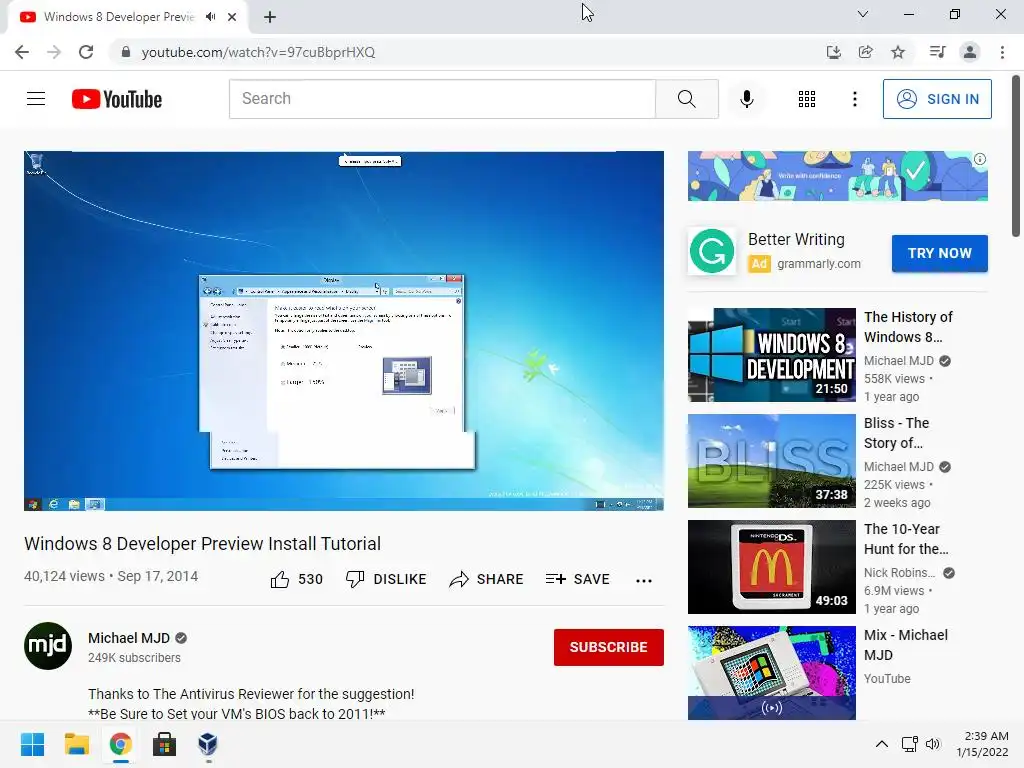This screenshot has height=768, width=1024.
Task: Open the ad info icon
Action: pos(980,159)
